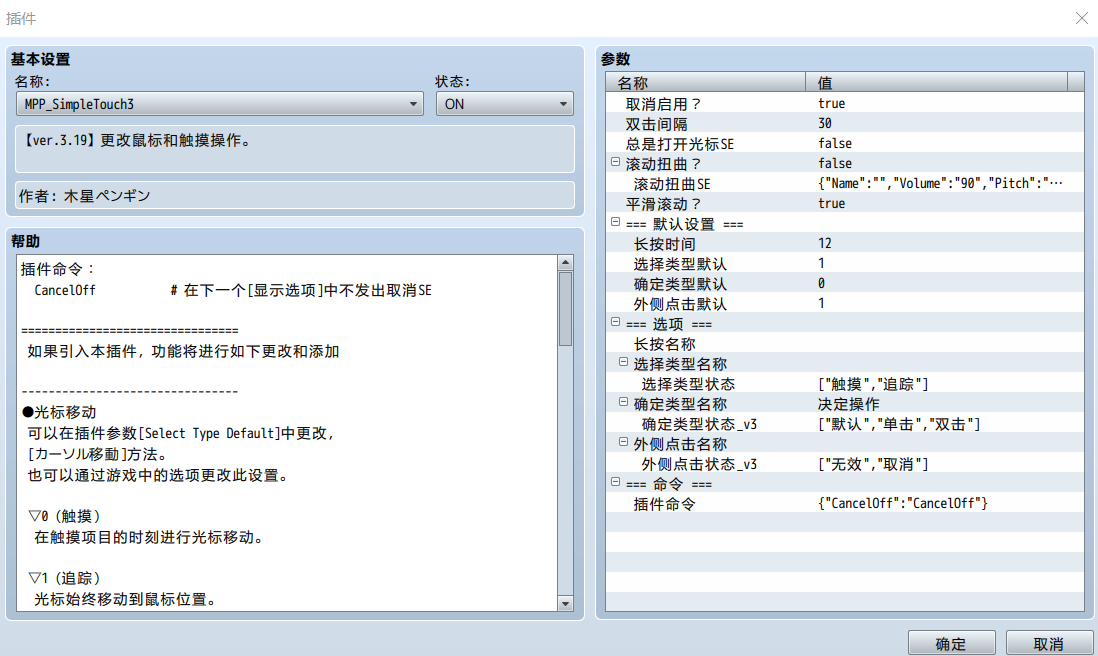Click the help panel's scrollbar thumb
Image resolution: width=1098 pixels, height=656 pixels.
[x=565, y=309]
